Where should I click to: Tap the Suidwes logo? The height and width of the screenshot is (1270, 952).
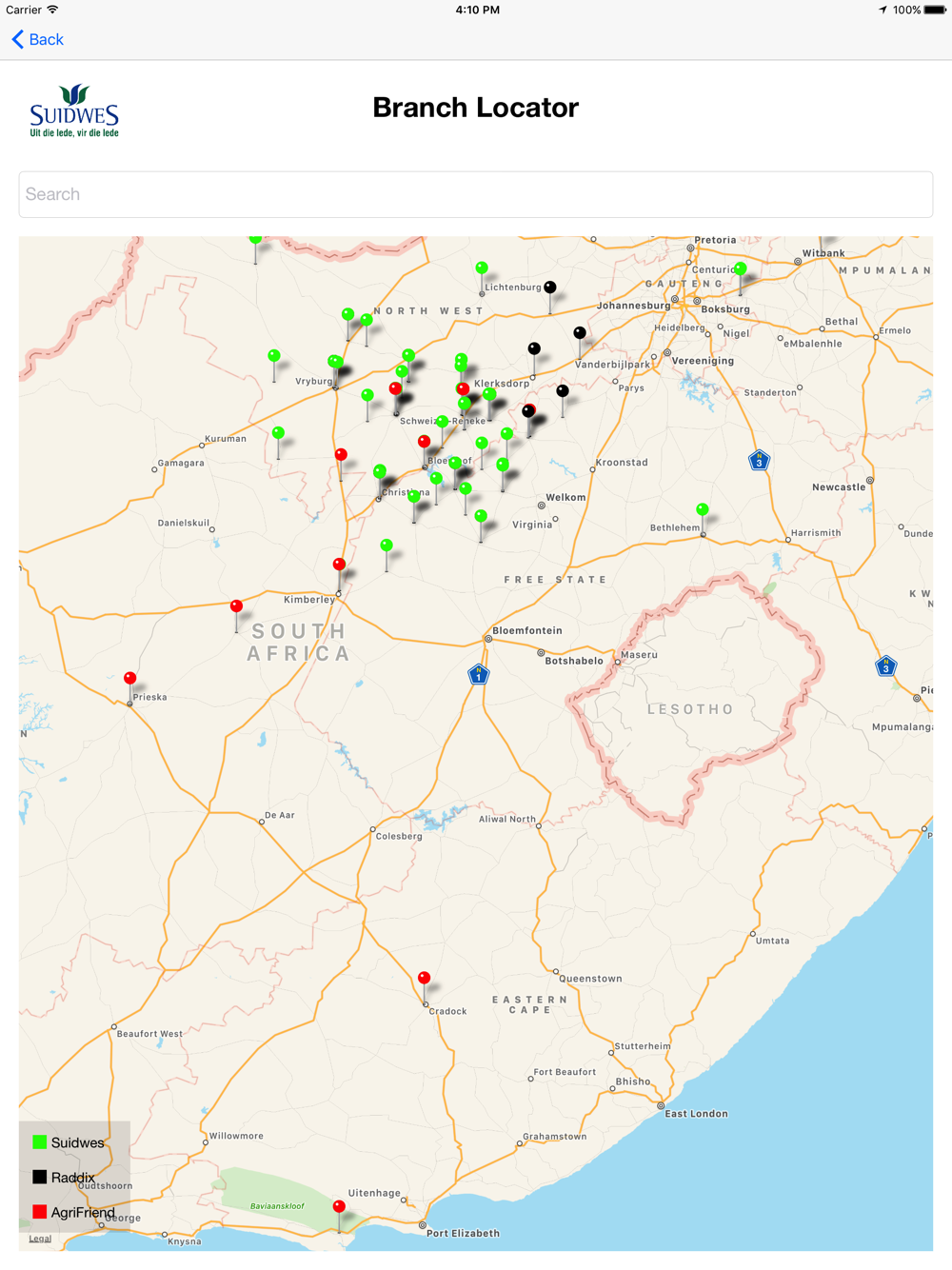pos(74,110)
